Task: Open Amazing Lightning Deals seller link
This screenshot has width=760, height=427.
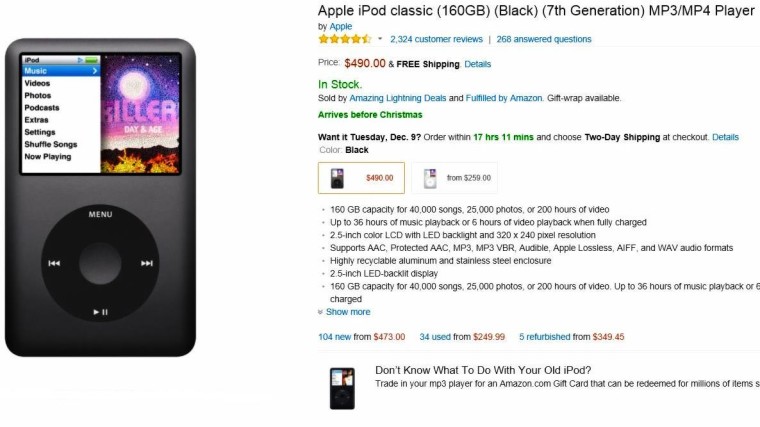Action: click(397, 98)
